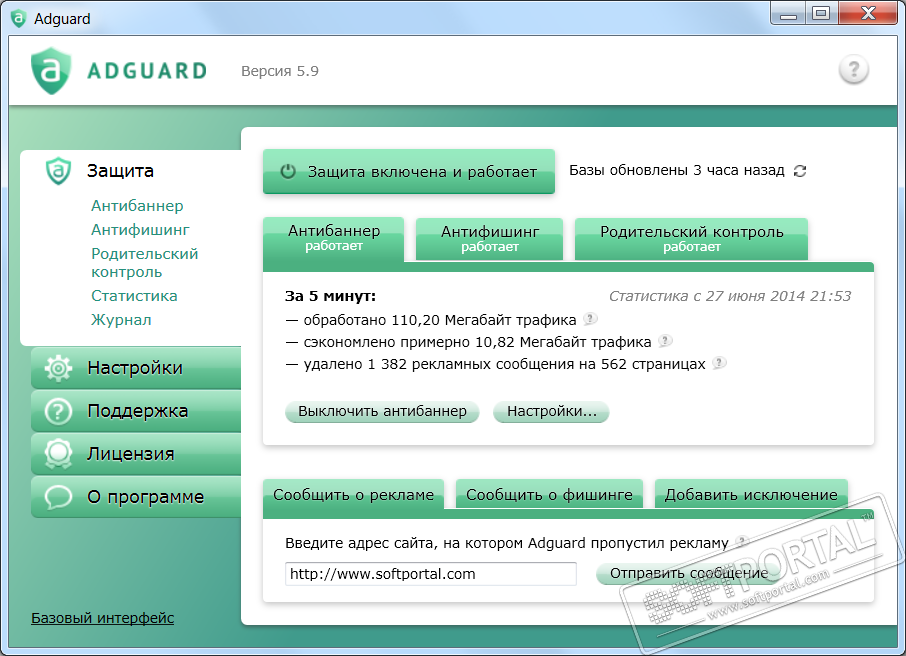This screenshot has width=906, height=656.
Task: Disable antibanner via Выключить антибаннер button
Action: click(382, 412)
